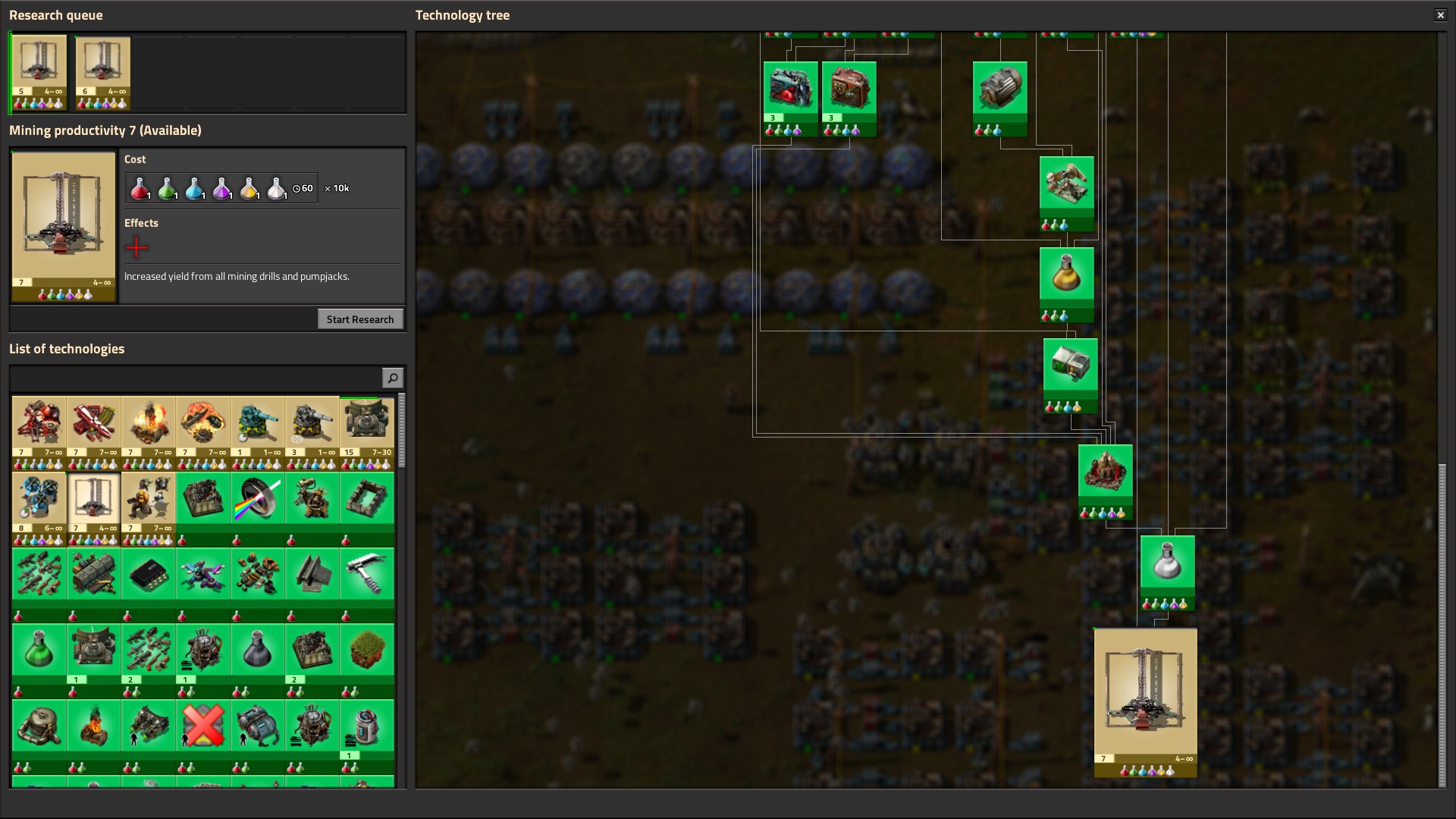Click the 'Increased yield from all mining drills' description
The image size is (1456, 819).
pyautogui.click(x=237, y=277)
